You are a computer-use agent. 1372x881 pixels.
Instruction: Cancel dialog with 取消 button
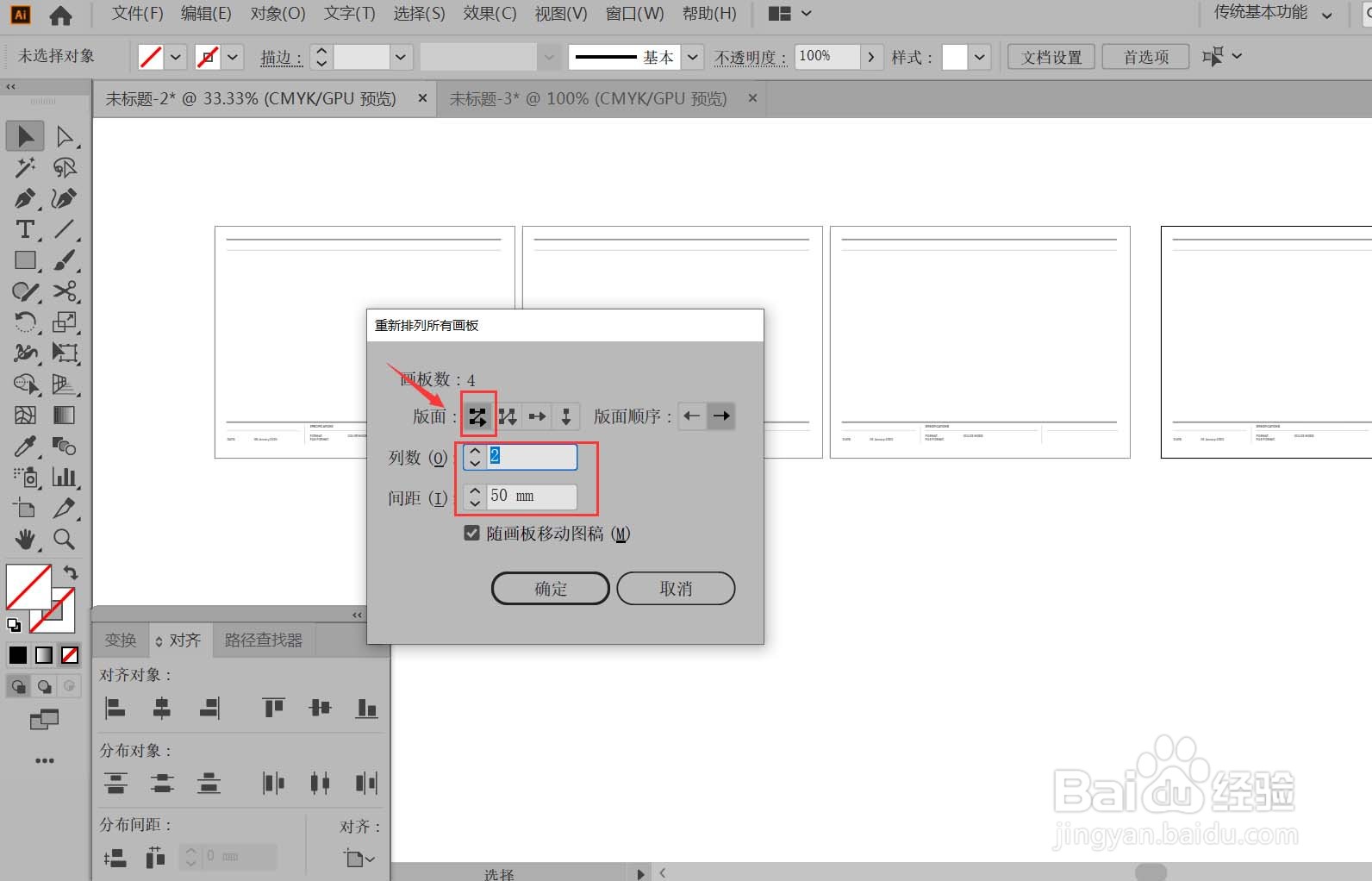coord(676,588)
